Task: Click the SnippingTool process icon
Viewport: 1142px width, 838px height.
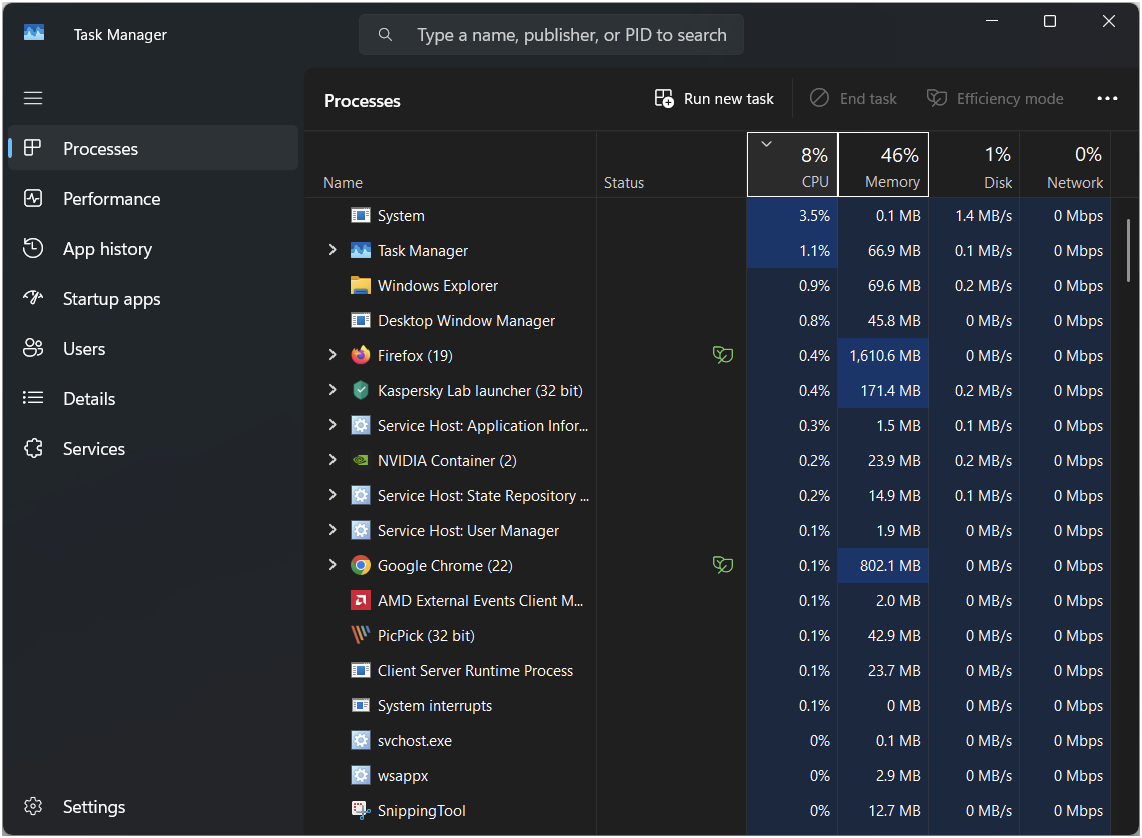Action: (361, 810)
